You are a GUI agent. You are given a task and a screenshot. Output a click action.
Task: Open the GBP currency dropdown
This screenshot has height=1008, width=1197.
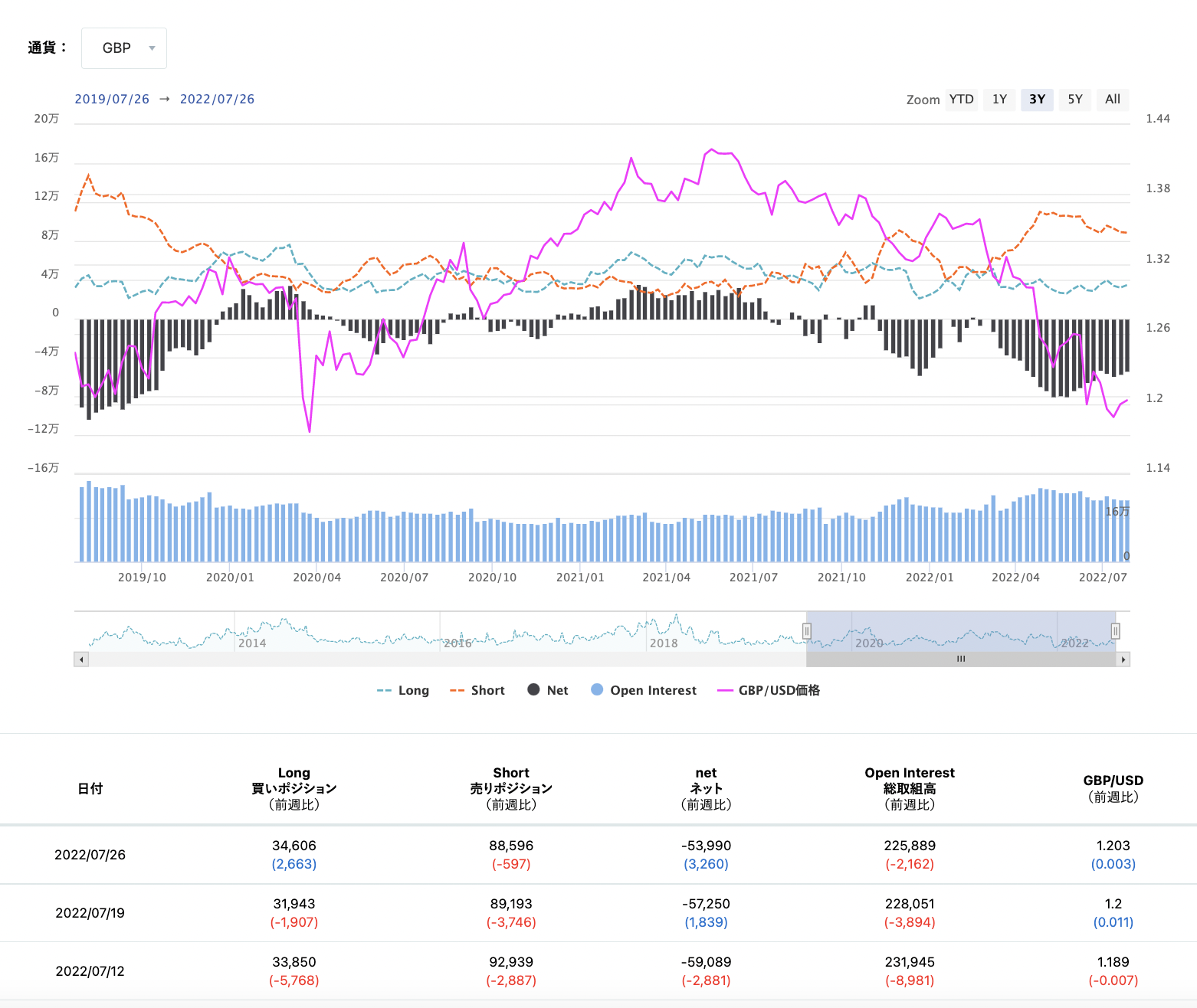pyautogui.click(x=124, y=48)
